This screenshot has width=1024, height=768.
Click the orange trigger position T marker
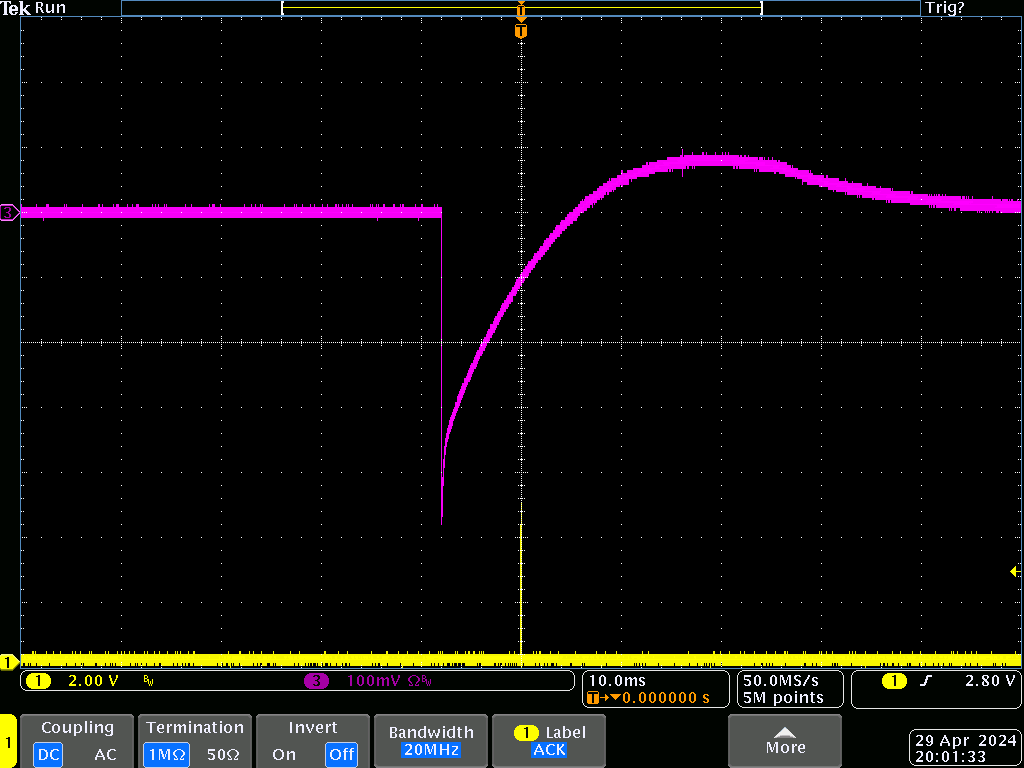click(x=520, y=32)
